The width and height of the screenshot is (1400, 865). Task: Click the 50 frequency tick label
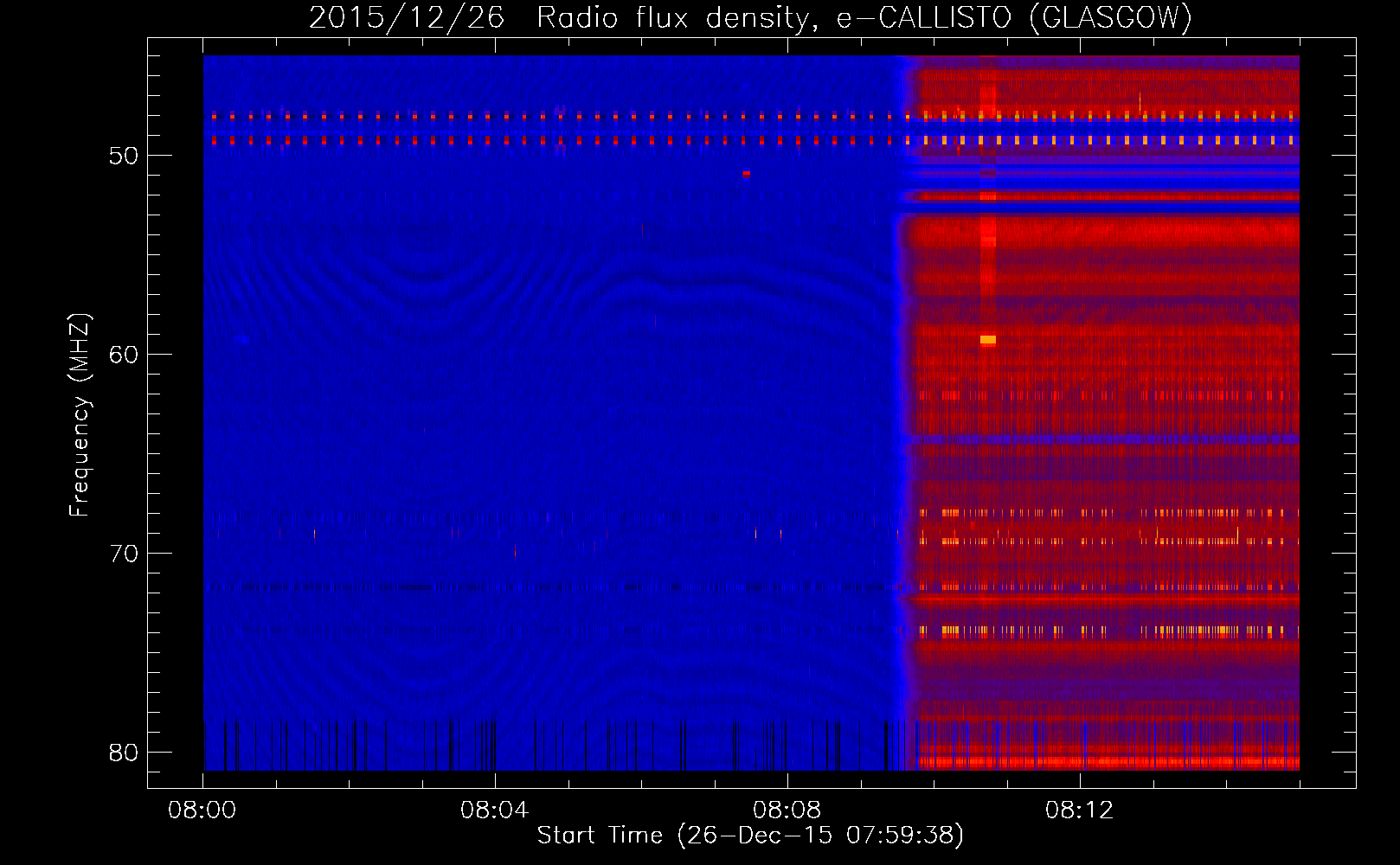point(124,156)
